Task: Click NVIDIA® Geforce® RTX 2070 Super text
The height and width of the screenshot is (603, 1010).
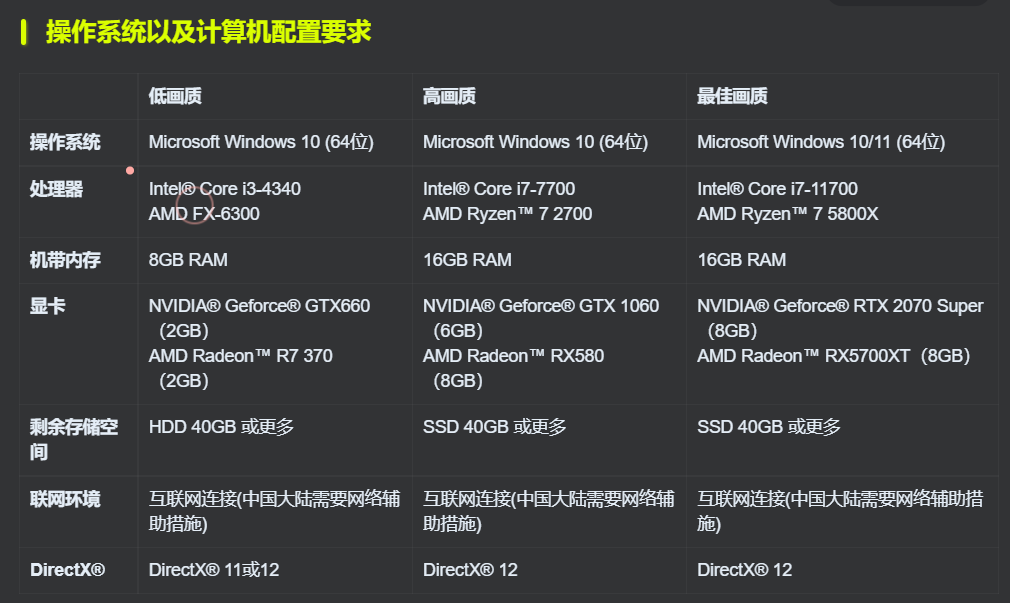Action: (x=841, y=305)
